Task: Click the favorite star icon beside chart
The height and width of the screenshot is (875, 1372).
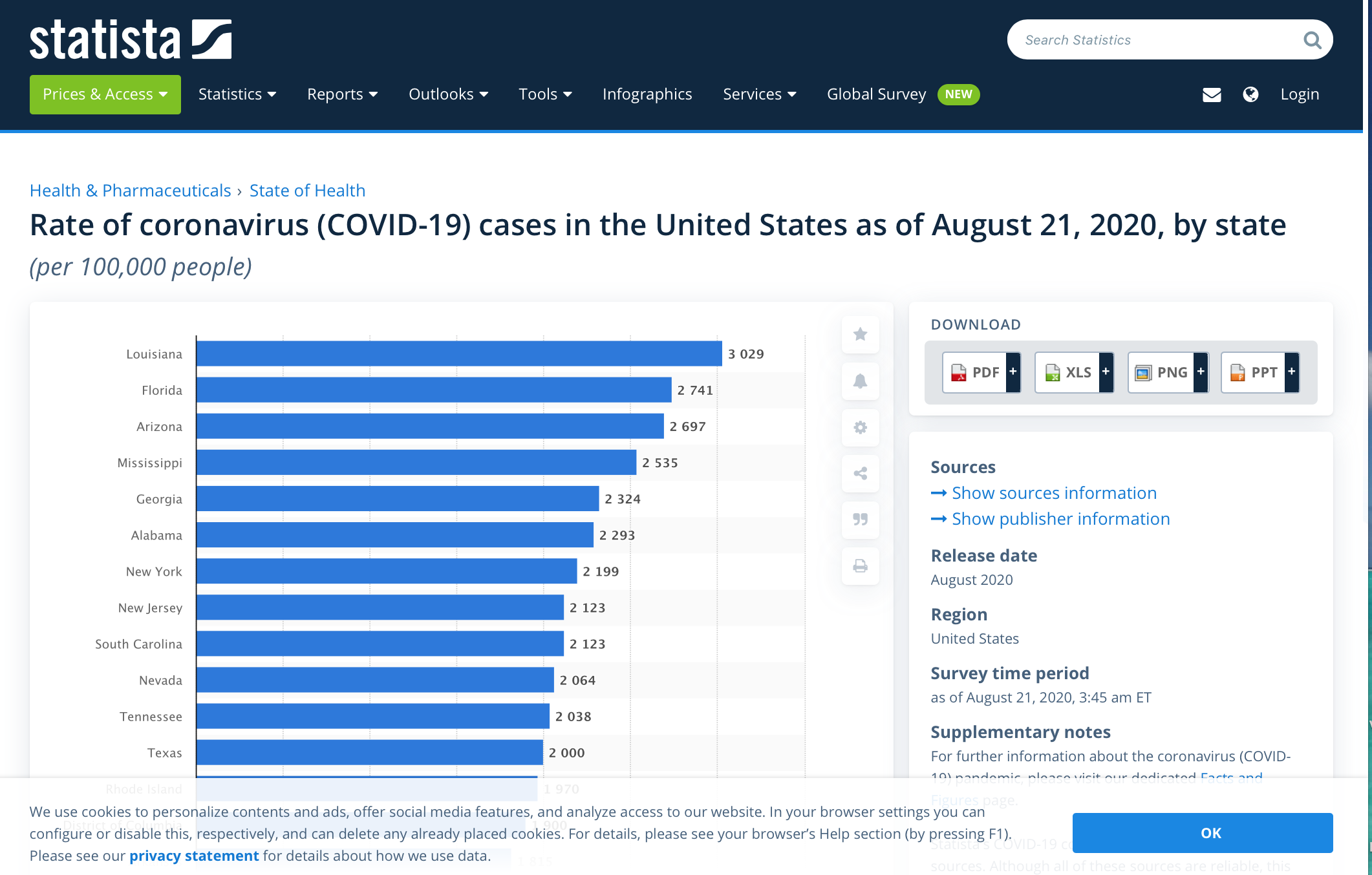Action: pyautogui.click(x=860, y=334)
